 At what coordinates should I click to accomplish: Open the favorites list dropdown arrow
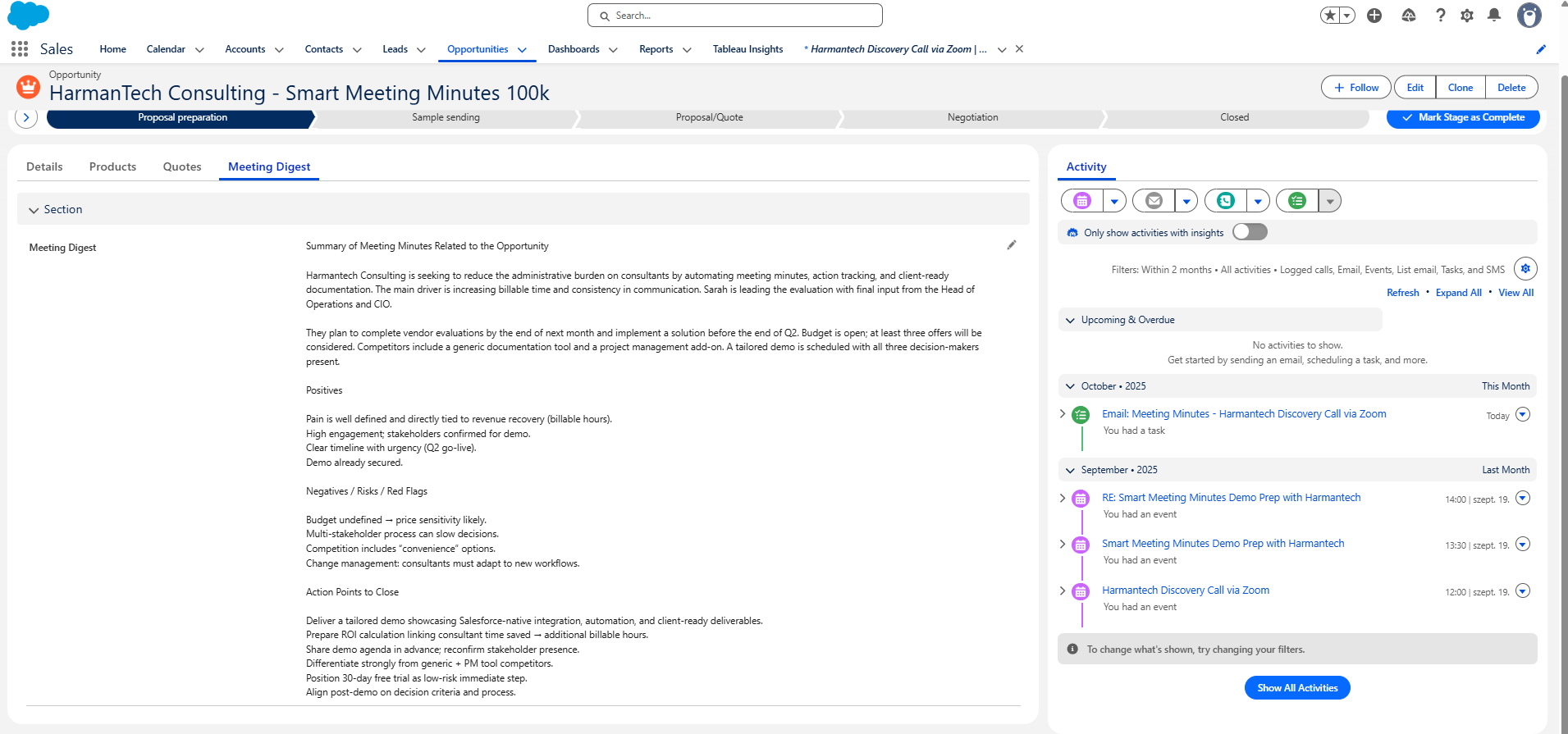coord(1347,16)
